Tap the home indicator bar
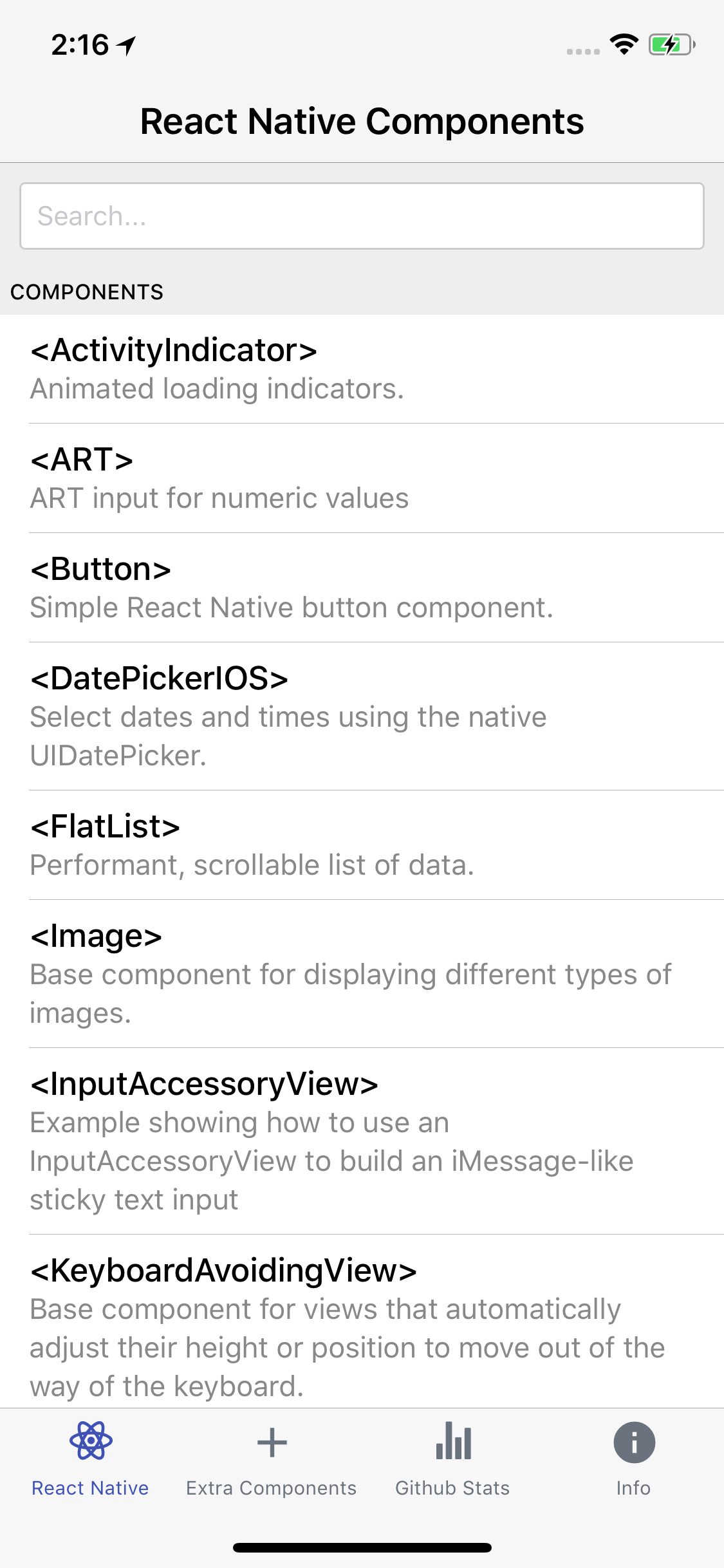 (x=362, y=1548)
